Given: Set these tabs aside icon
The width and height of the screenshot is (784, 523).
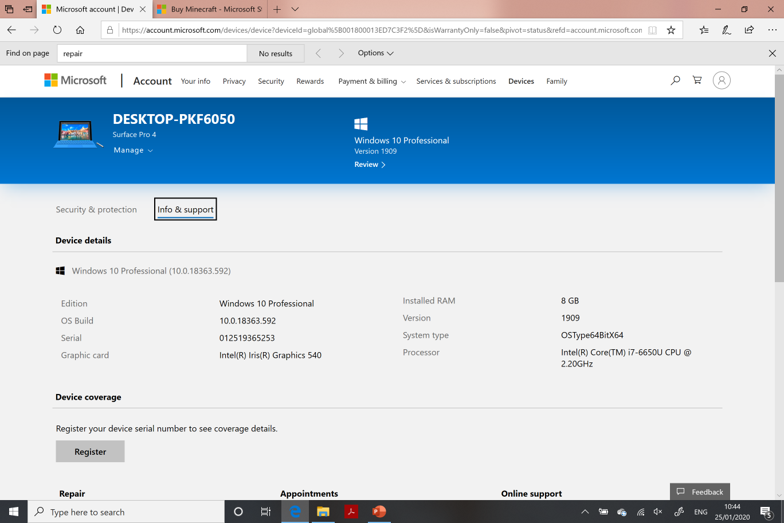Looking at the screenshot, I should tap(28, 9).
